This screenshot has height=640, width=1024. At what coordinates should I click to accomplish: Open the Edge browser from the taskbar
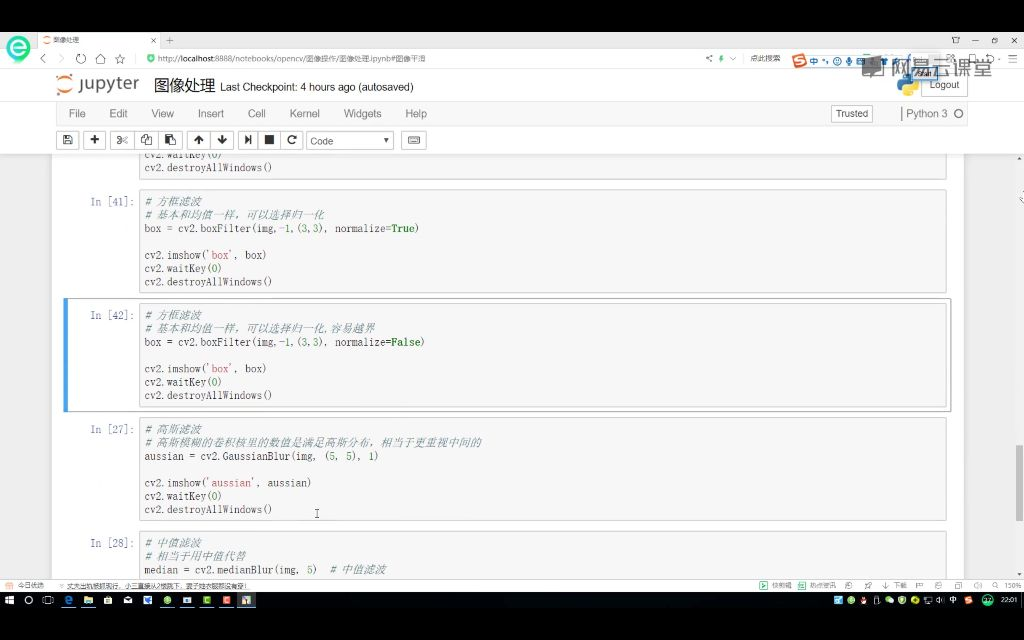click(x=68, y=600)
